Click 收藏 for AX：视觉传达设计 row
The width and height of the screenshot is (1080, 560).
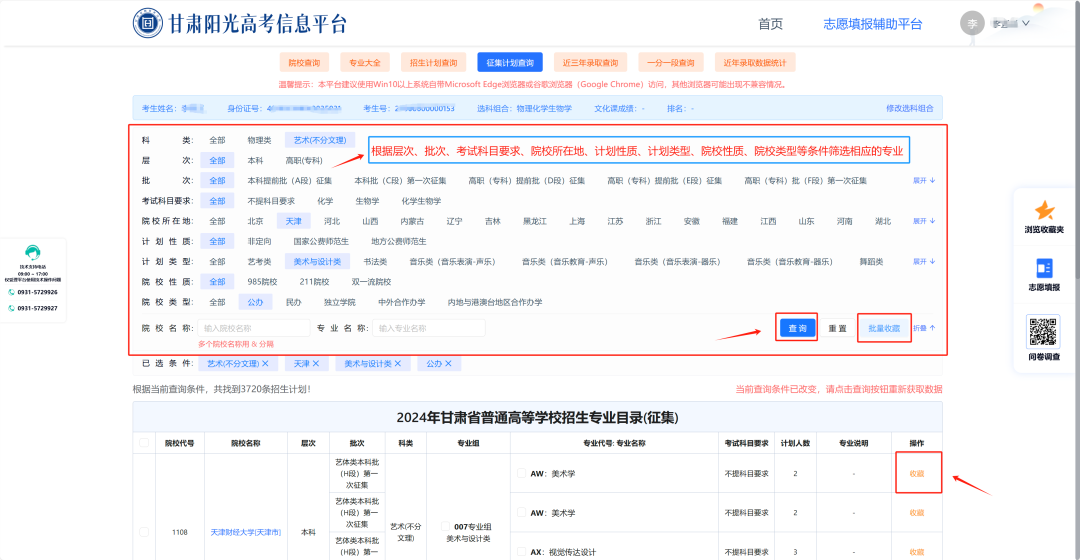917,552
